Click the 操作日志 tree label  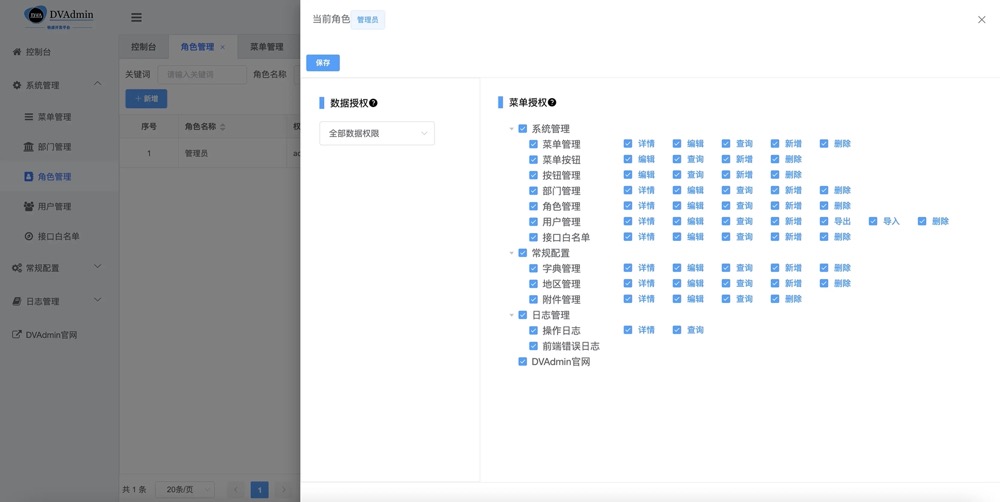click(561, 330)
